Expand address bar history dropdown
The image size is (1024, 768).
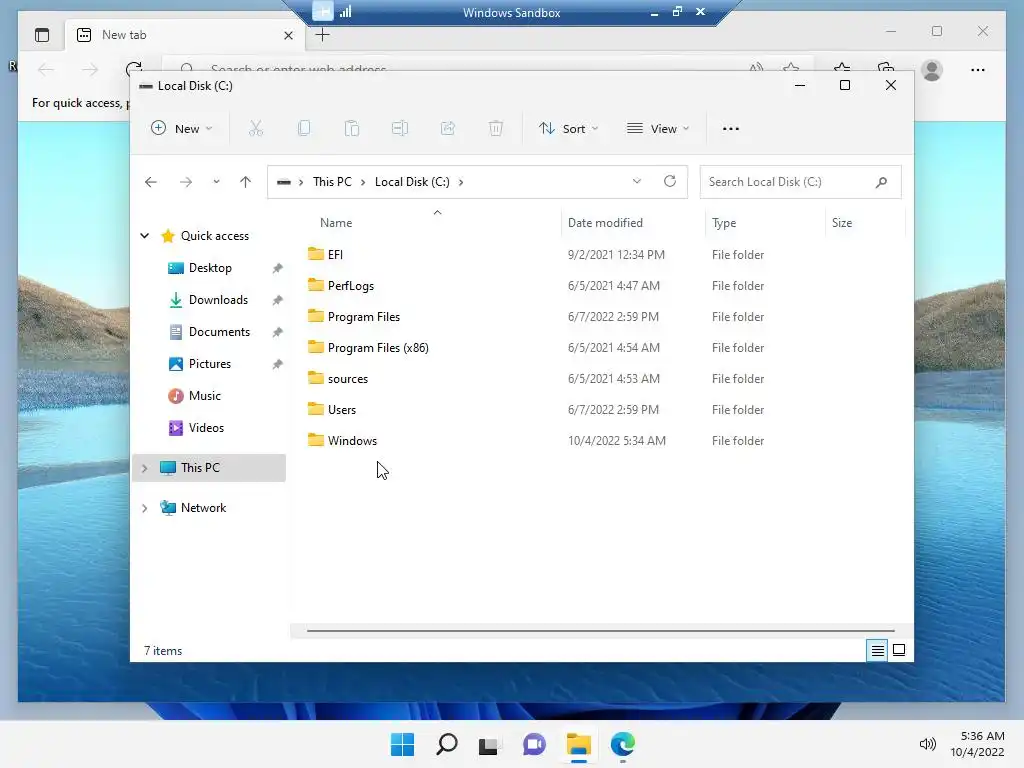(x=637, y=182)
